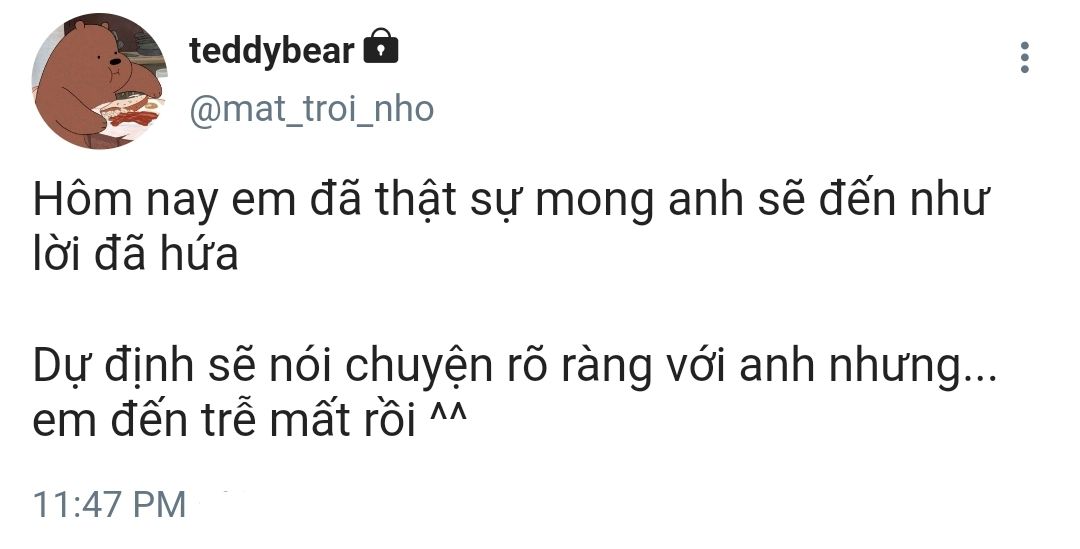1080x549 pixels.
Task: Click the tweet line starting "Hôm nay em"
Action: point(510,201)
